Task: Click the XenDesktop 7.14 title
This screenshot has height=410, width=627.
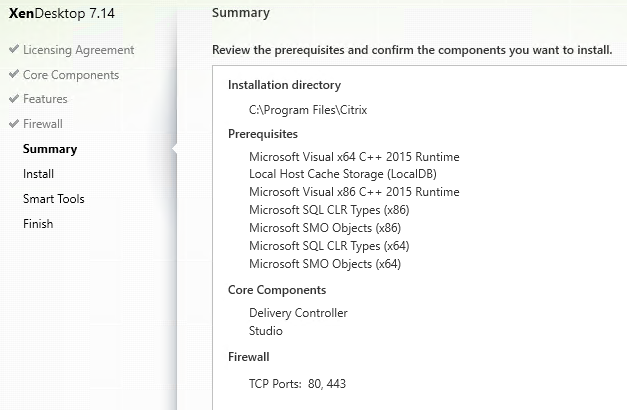Action: click(62, 14)
